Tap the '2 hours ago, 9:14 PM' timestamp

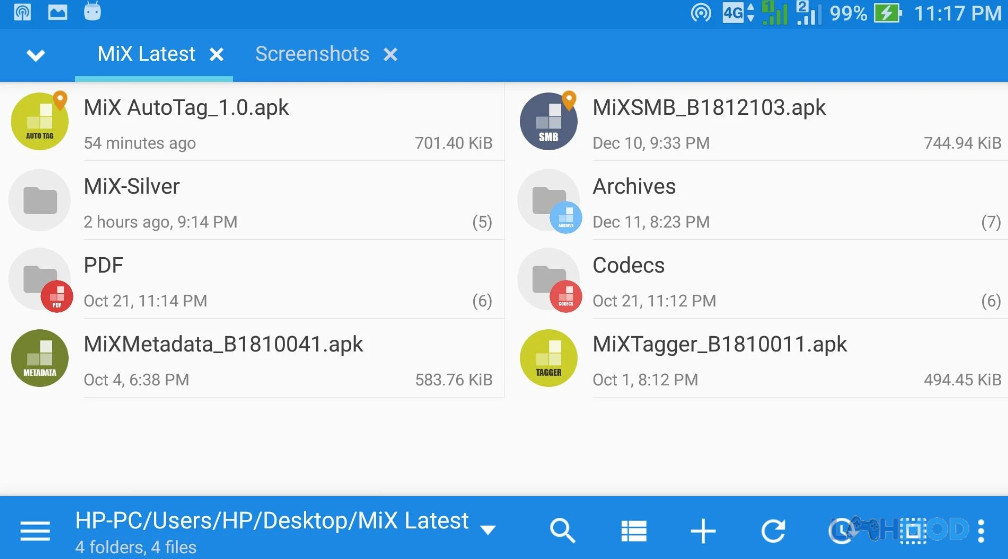[160, 222]
